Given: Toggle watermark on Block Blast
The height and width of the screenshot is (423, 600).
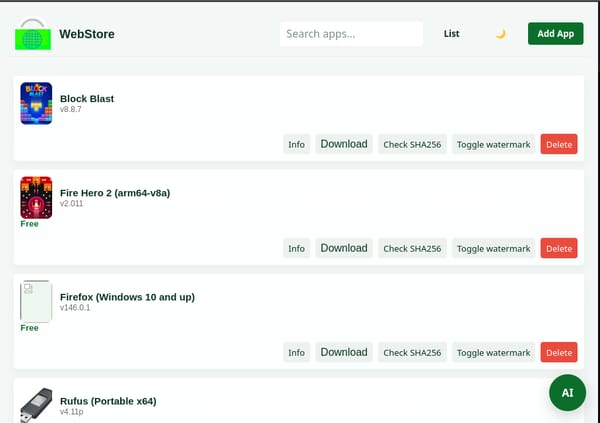Looking at the screenshot, I should [493, 144].
